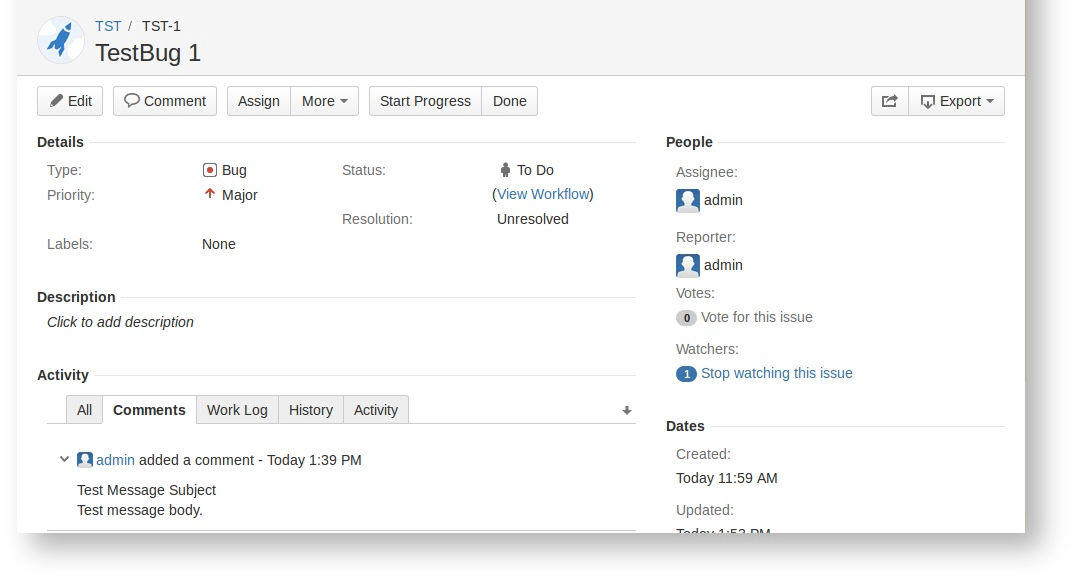The image size is (1074, 581).
Task: Open the Export dropdown
Action: point(957,100)
